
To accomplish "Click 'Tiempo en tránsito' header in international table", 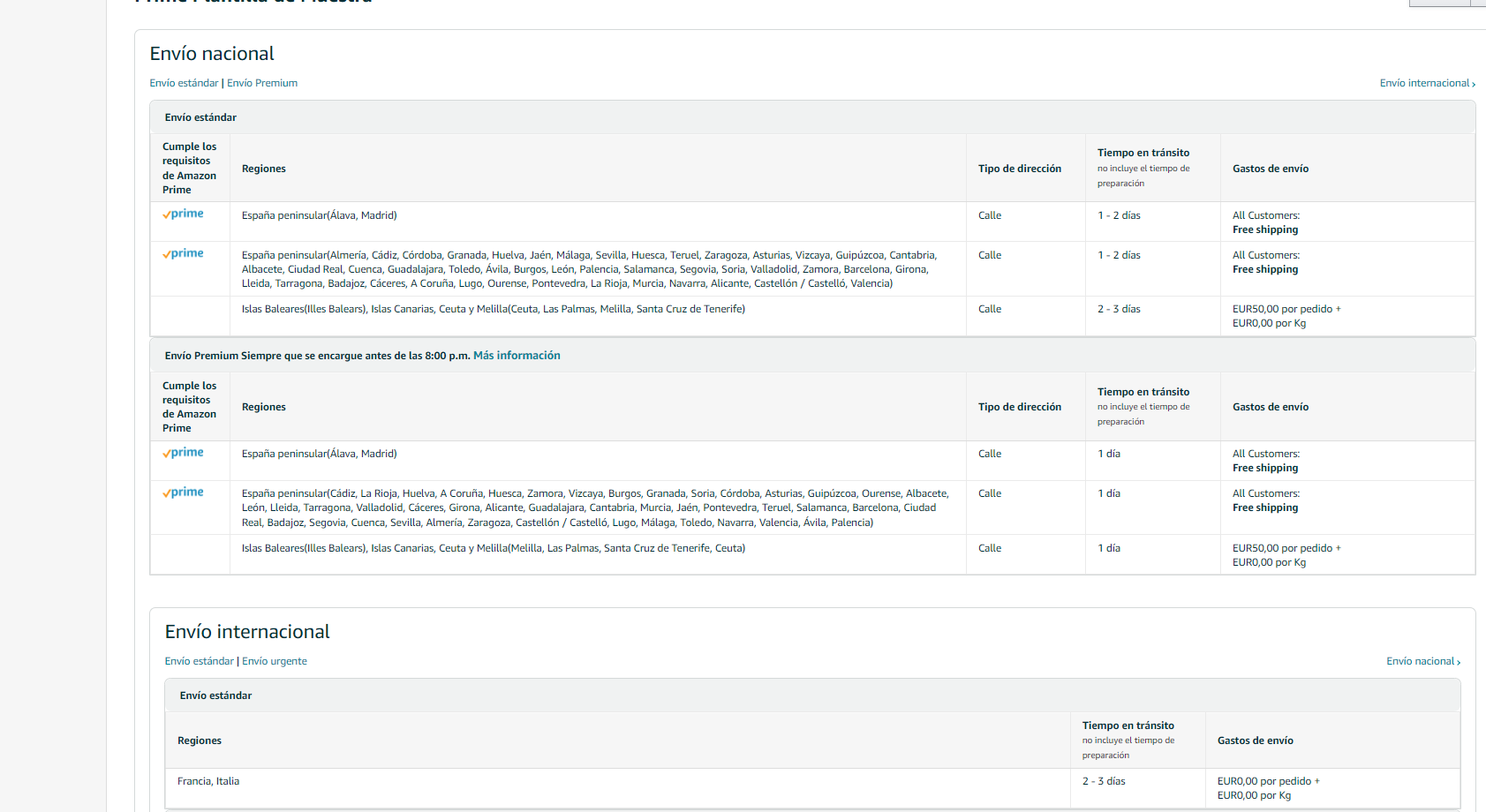I will 1128,726.
